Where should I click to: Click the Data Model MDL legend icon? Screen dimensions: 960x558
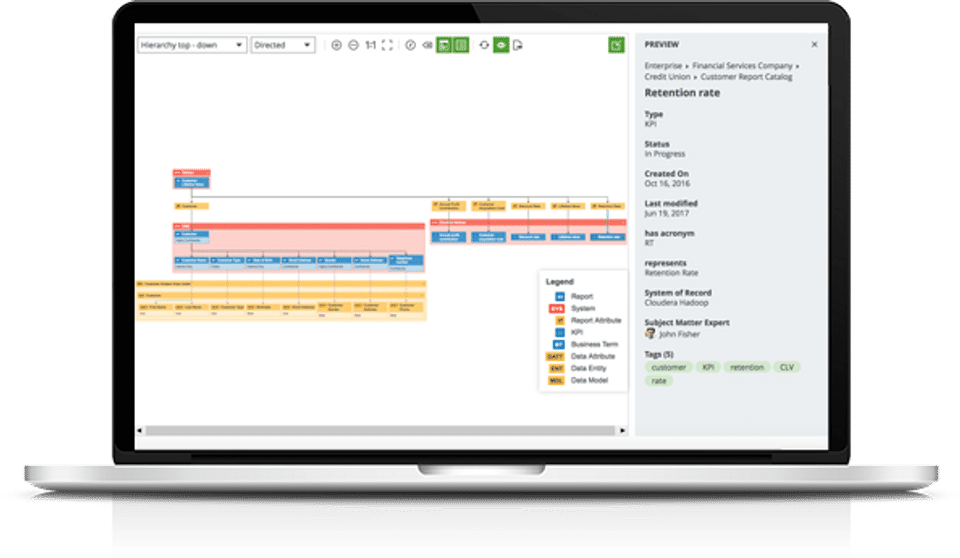coord(556,381)
